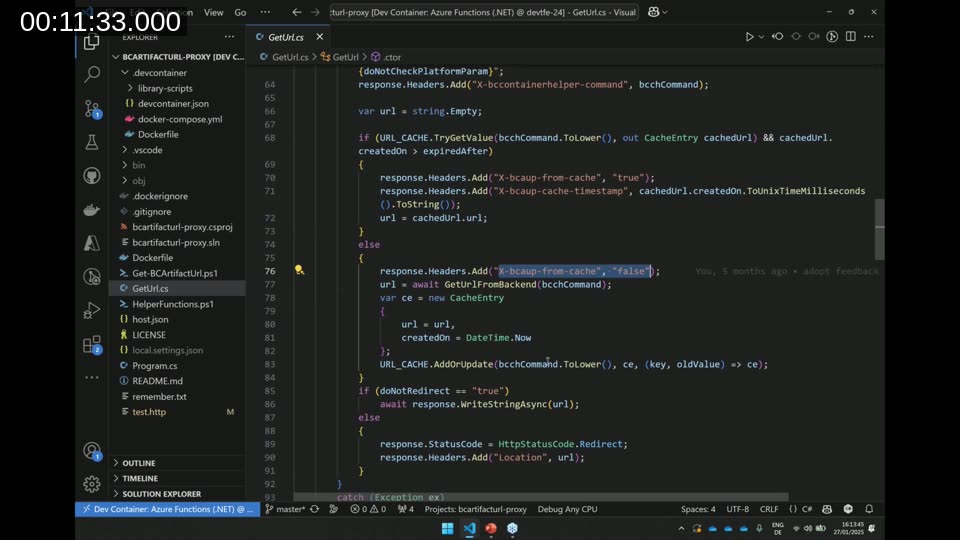This screenshot has width=960, height=540.
Task: Open the Testing flask icon
Action: click(92, 142)
